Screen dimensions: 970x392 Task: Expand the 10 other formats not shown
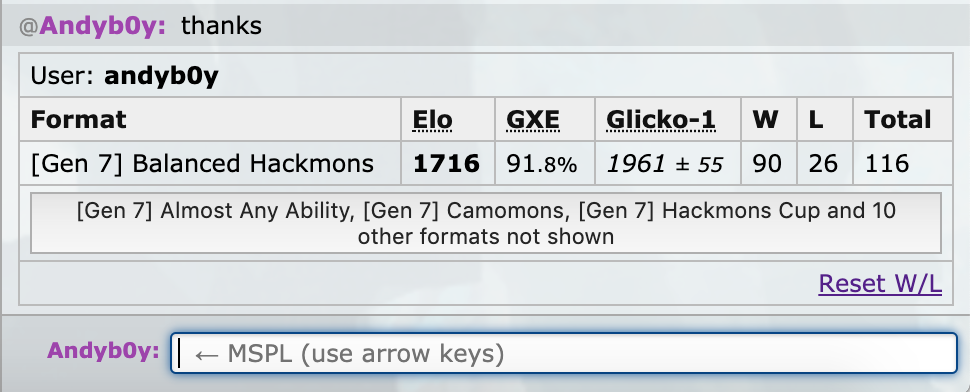pos(486,223)
